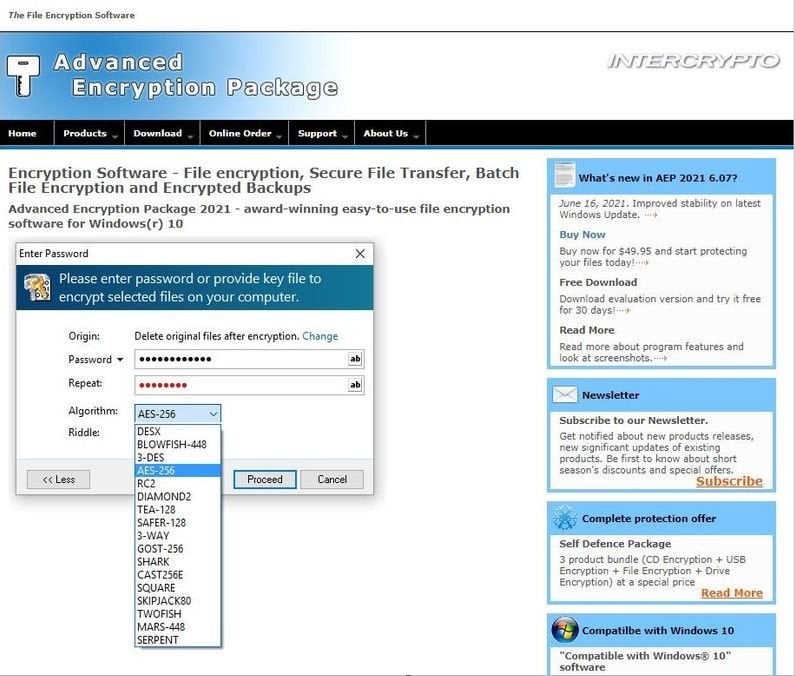
Task: Click the arrow after 'look at screenshots.'
Action: point(661,358)
